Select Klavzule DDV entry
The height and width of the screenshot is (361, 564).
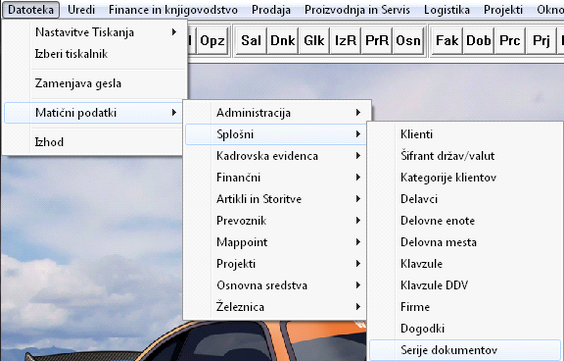click(465, 285)
